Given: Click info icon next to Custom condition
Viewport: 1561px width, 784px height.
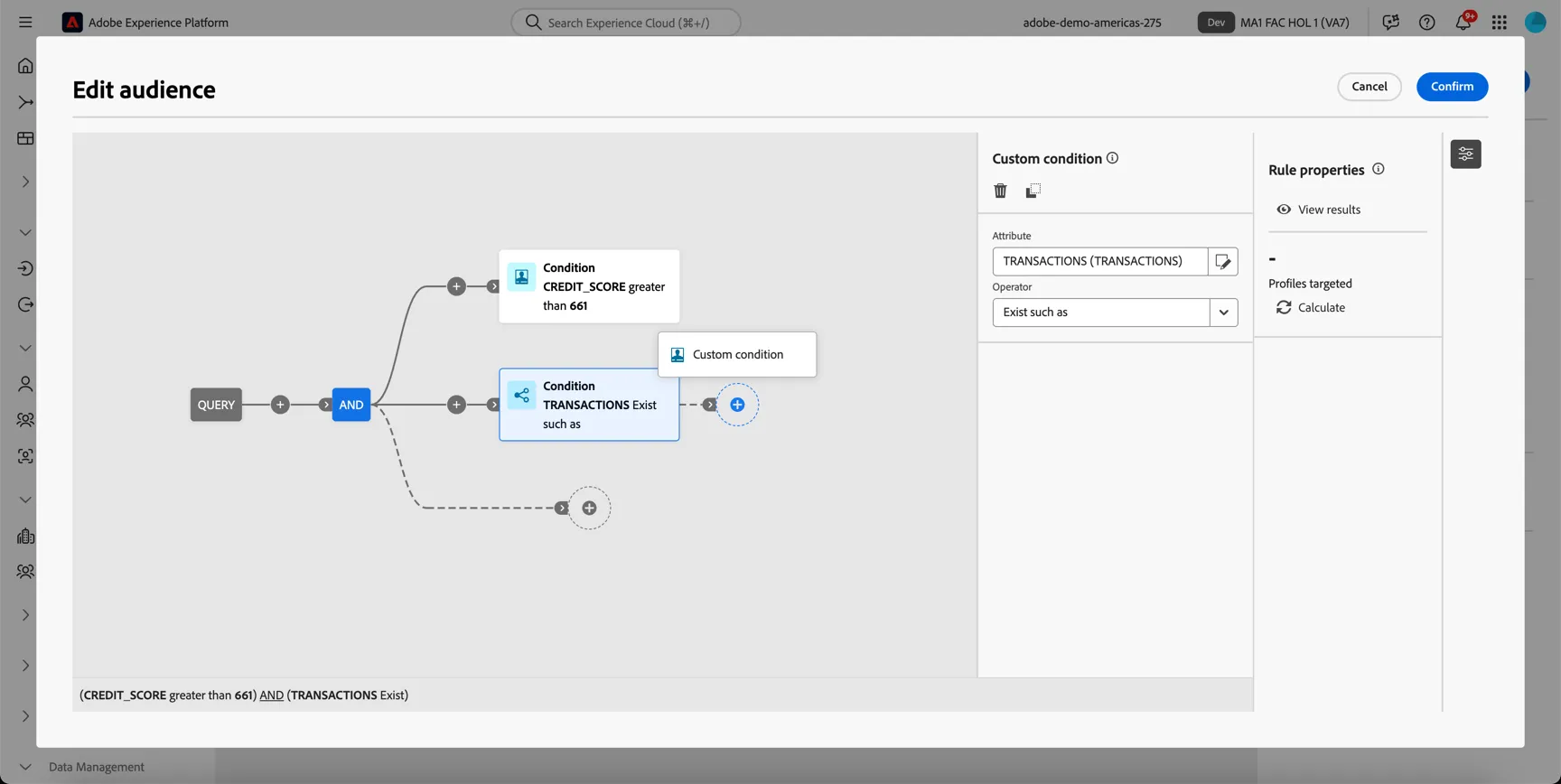Looking at the screenshot, I should pos(1112,158).
